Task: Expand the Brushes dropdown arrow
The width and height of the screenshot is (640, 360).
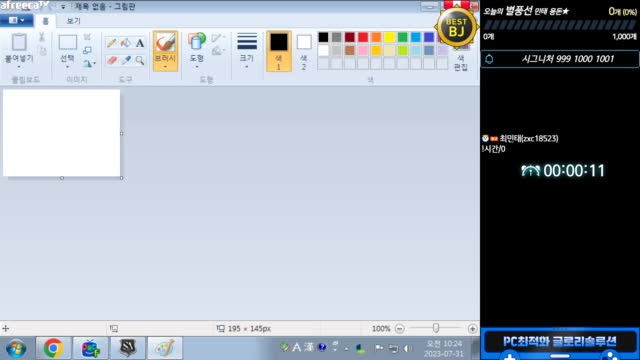Action: point(165,67)
